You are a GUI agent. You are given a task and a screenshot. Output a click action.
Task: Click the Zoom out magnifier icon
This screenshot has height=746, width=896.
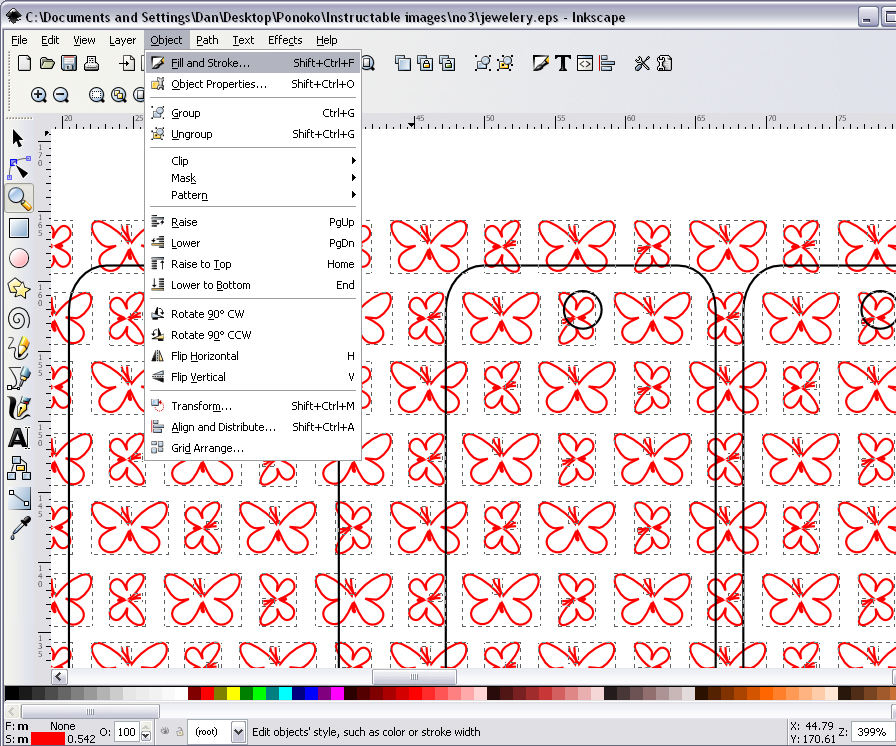click(61, 95)
